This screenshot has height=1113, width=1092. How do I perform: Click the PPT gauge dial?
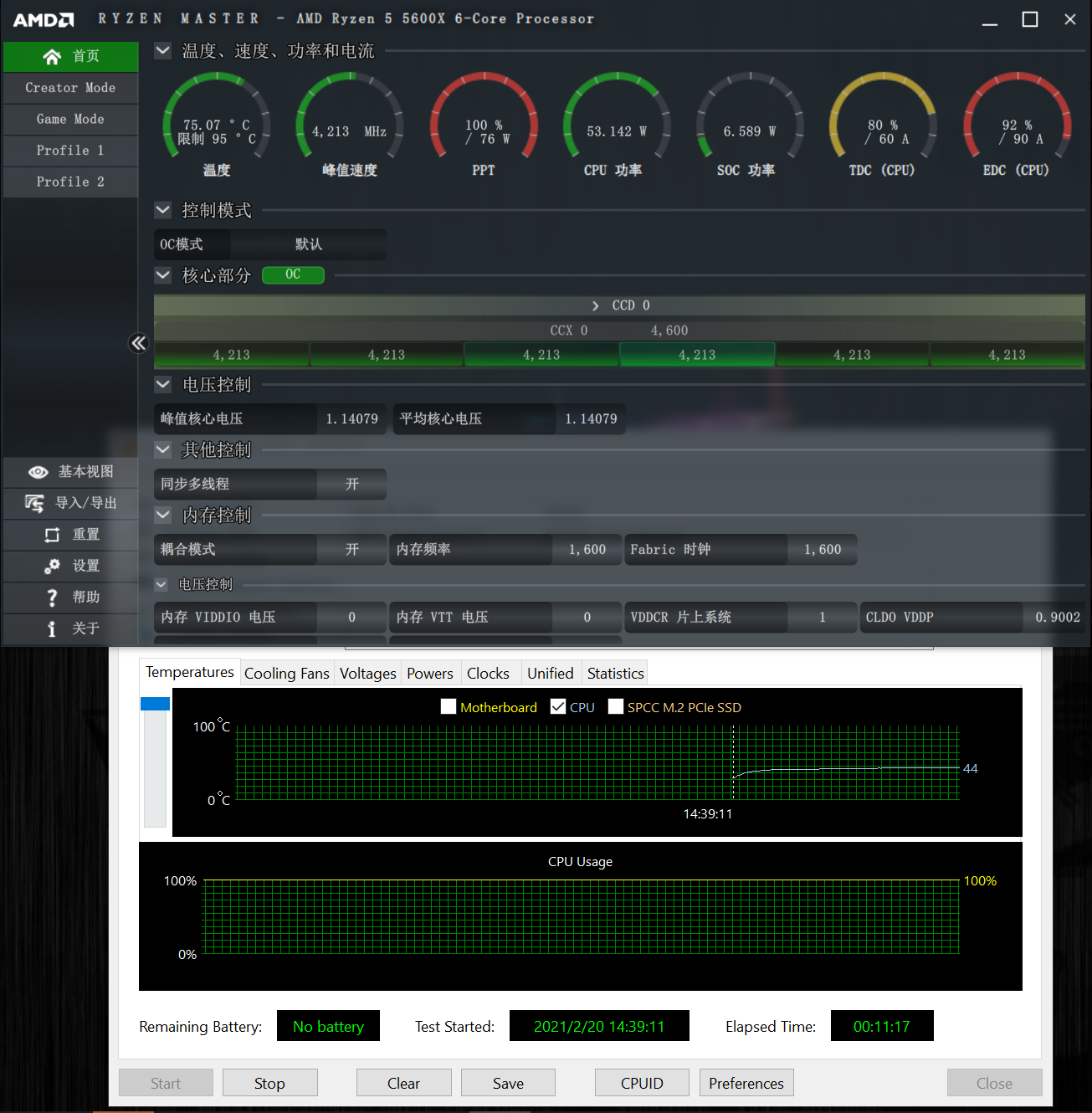pyautogui.click(x=484, y=117)
